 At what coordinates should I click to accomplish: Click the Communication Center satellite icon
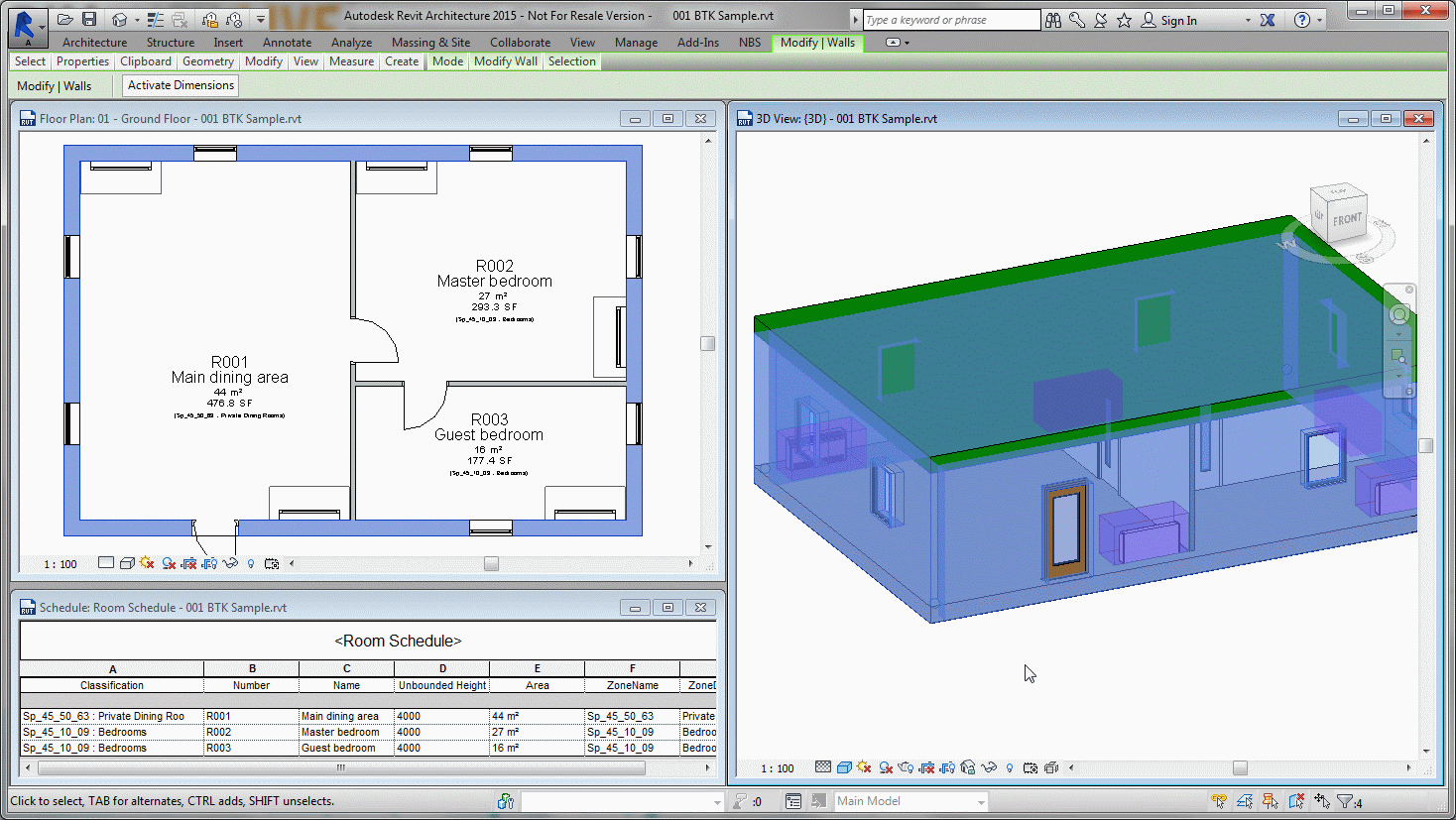(1100, 20)
